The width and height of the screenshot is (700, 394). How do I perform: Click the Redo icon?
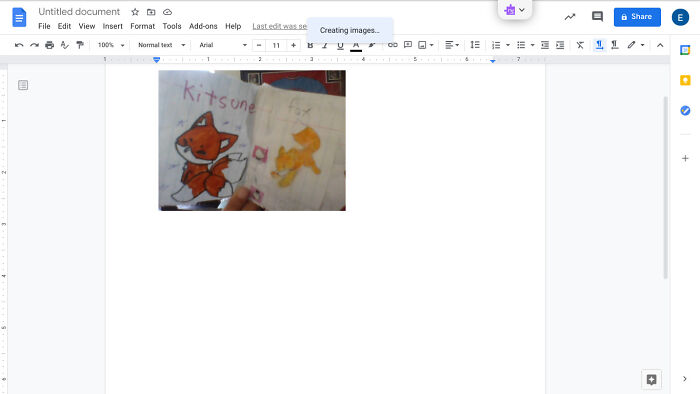[x=34, y=45]
